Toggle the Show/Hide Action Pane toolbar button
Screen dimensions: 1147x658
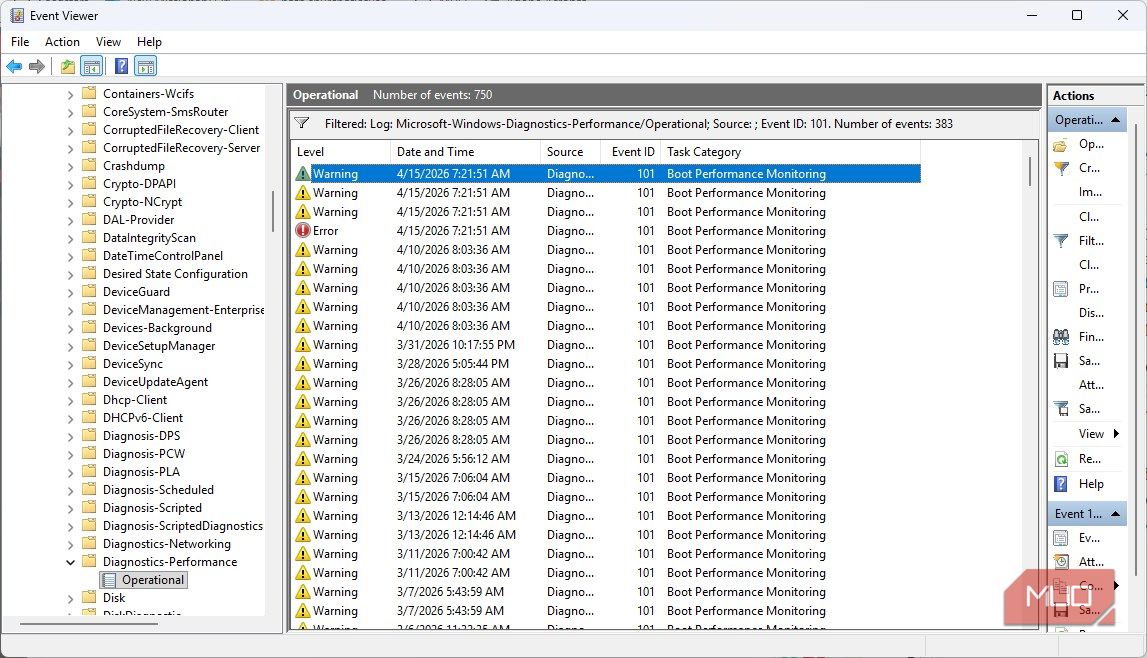click(146, 67)
